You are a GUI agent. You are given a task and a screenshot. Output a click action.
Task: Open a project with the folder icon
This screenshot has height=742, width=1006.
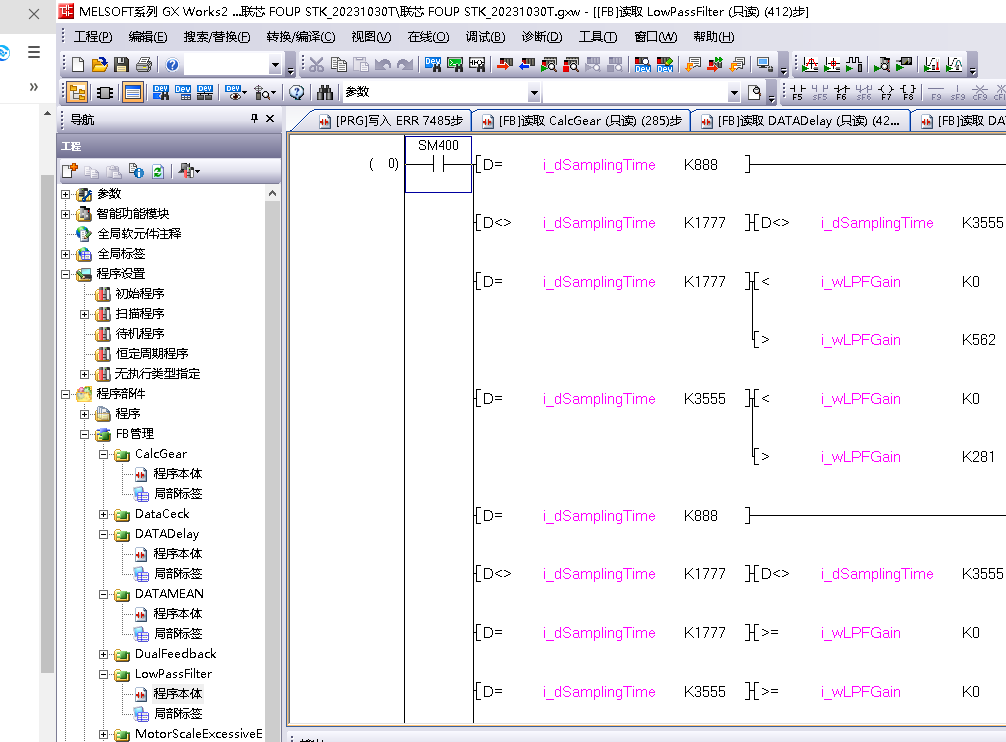click(99, 65)
